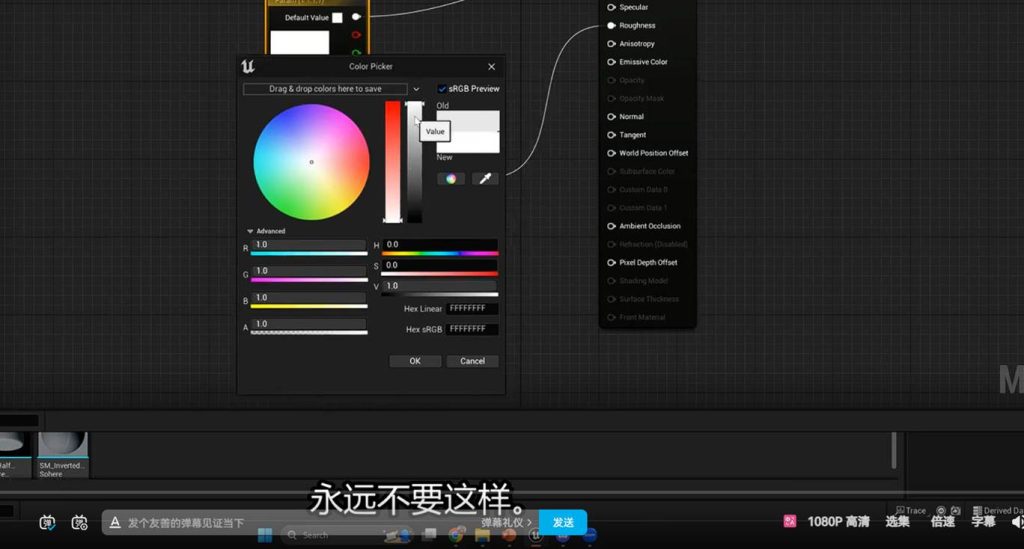Click the Specular input pin

pos(611,8)
